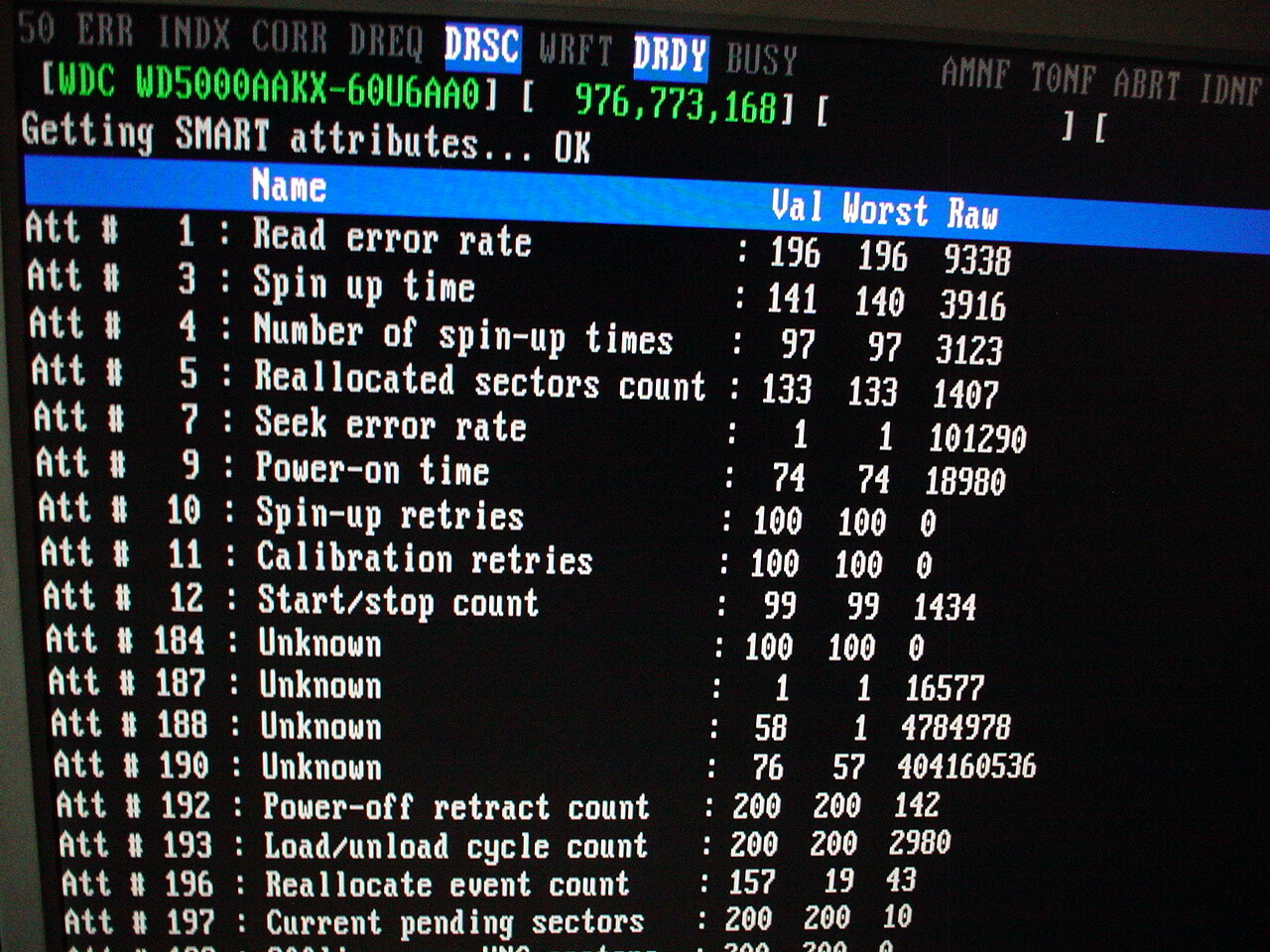Select worst value 19 for Reallocate event count
Viewport: 1270px width, 952px height.
[x=838, y=881]
